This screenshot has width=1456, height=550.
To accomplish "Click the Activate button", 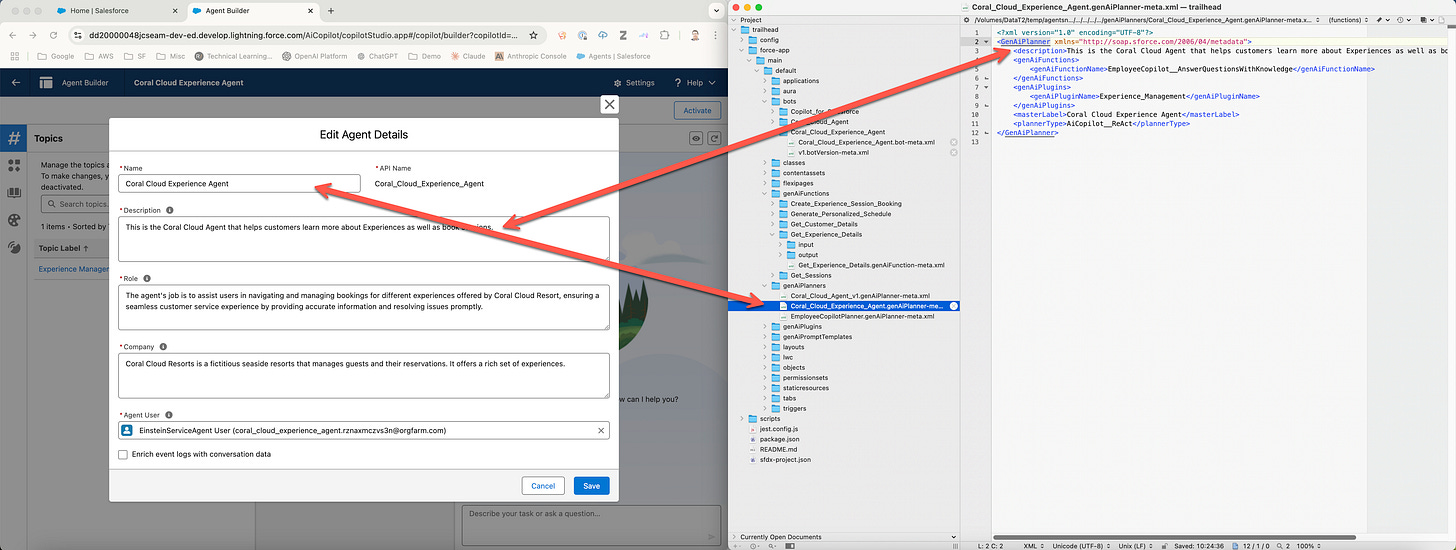I will point(697,111).
